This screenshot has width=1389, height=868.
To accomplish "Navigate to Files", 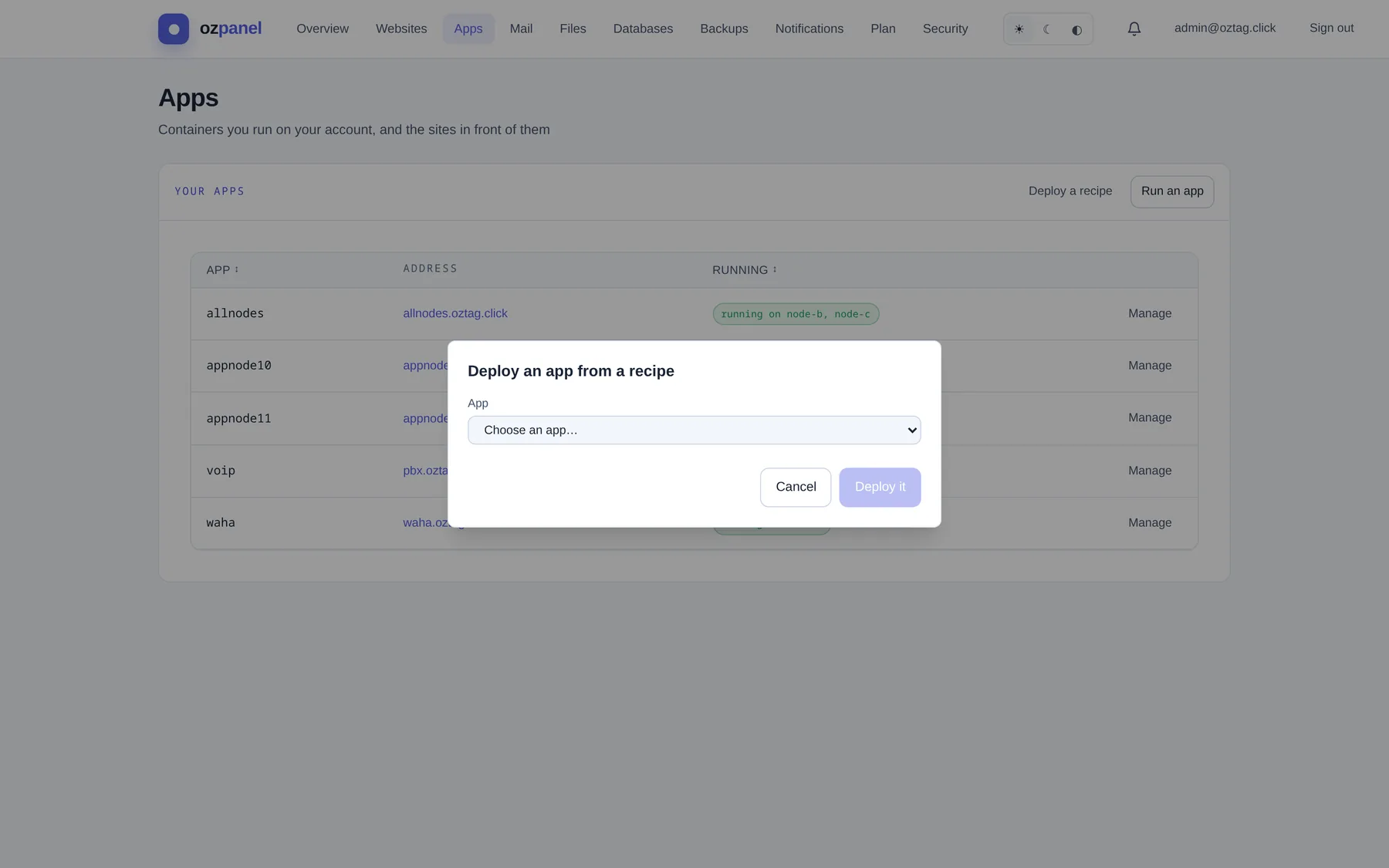I will click(x=573, y=29).
